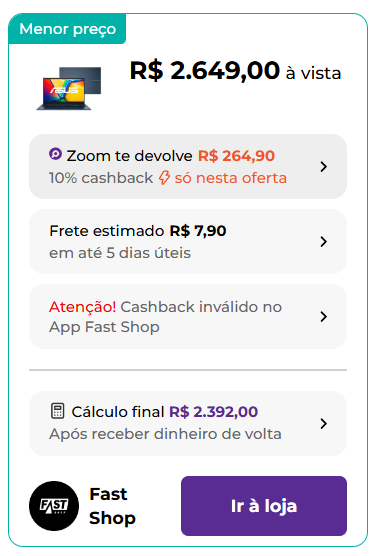
Task: Click the só nesta oferta text
Action: coord(231,178)
